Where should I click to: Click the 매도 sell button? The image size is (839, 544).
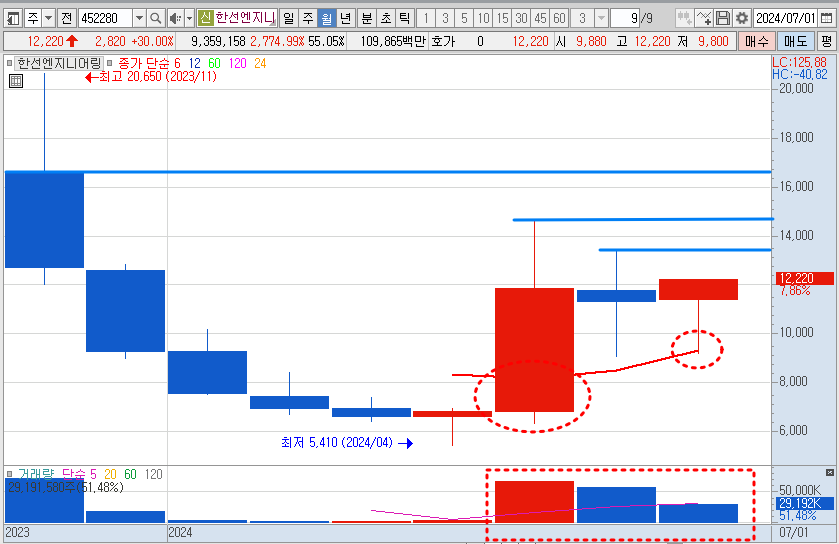[x=796, y=41]
